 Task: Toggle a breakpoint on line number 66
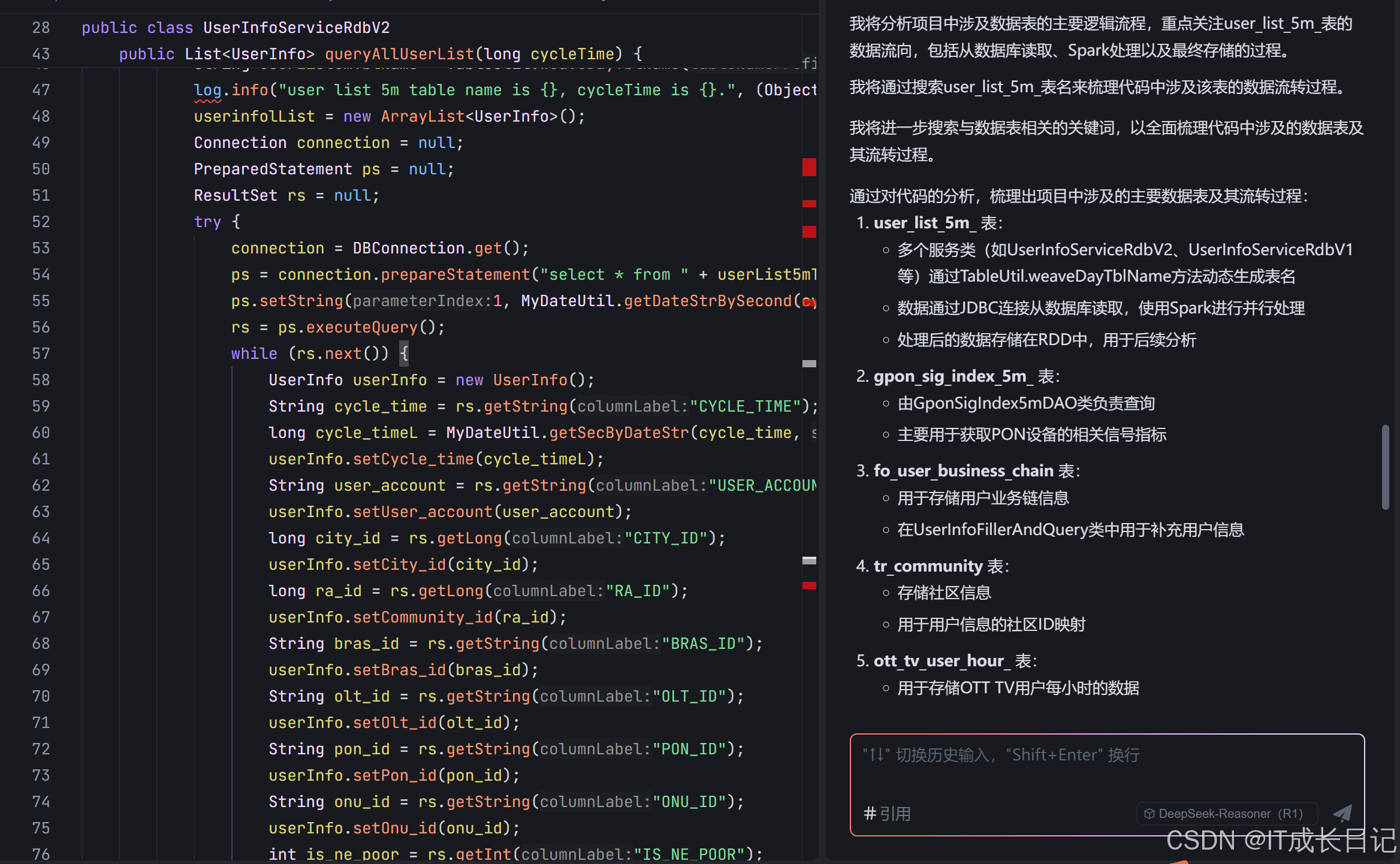(x=41, y=591)
